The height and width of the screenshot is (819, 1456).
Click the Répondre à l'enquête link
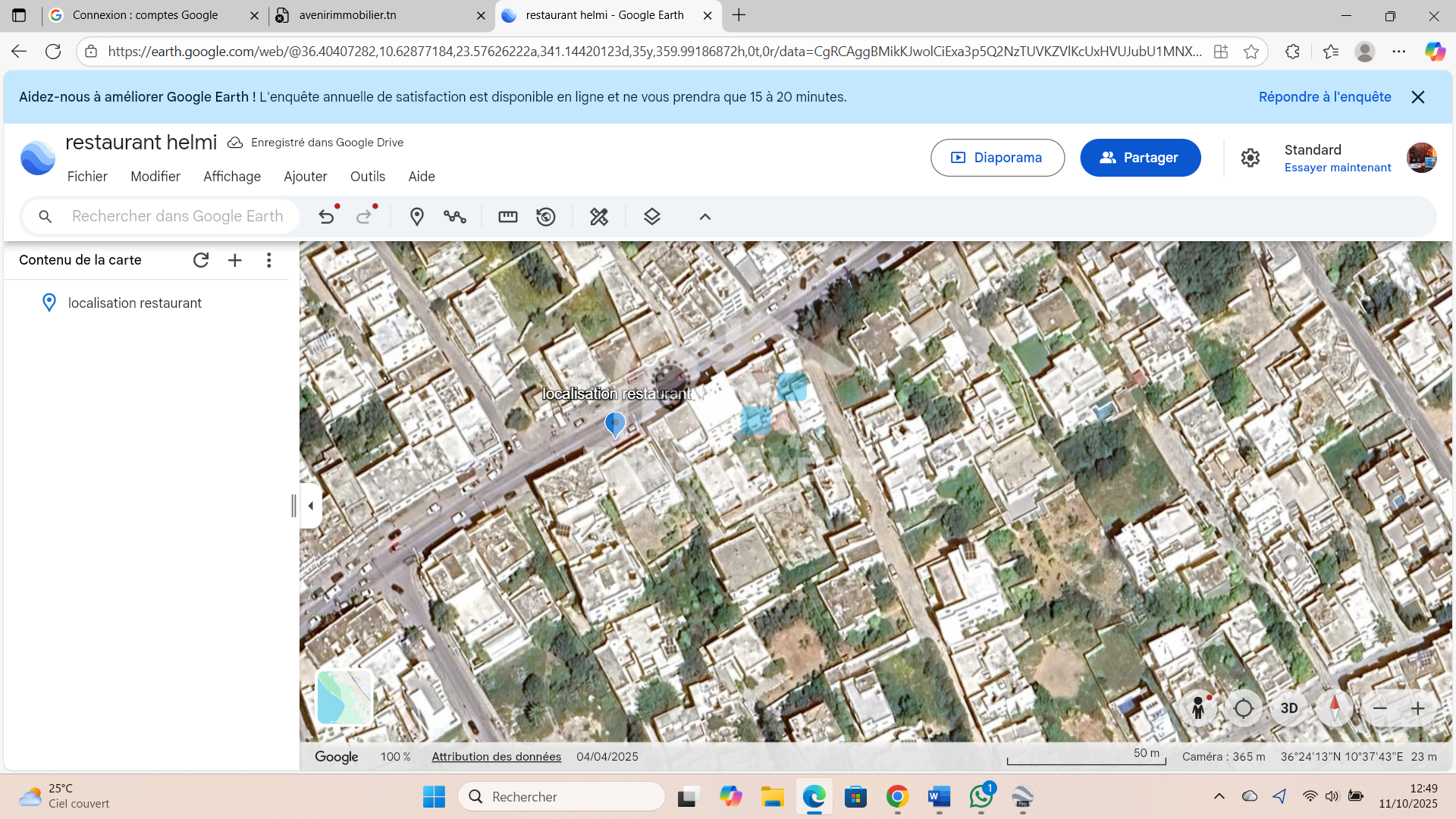pyautogui.click(x=1324, y=97)
